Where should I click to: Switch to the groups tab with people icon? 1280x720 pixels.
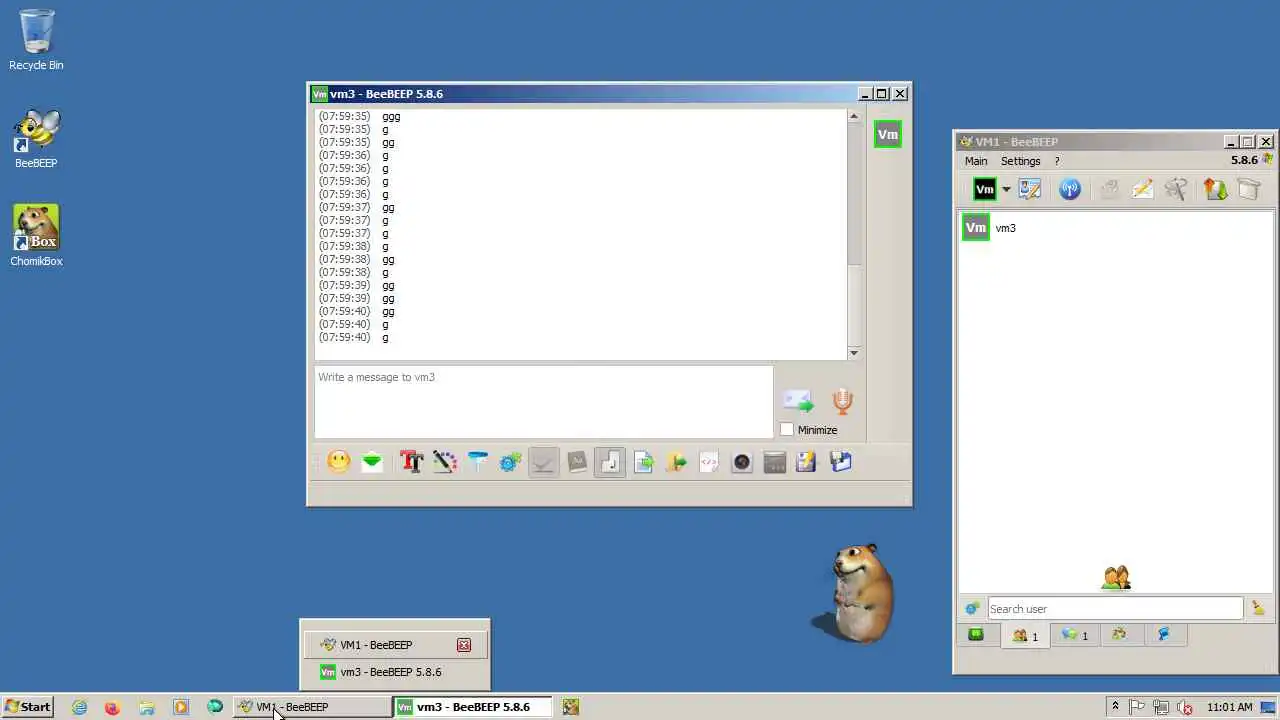tap(1120, 635)
